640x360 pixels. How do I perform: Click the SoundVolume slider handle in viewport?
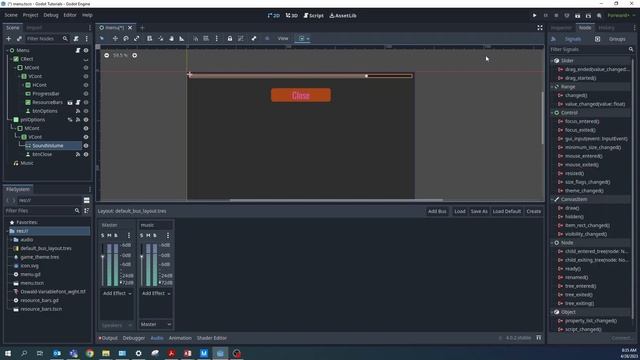[367, 76]
